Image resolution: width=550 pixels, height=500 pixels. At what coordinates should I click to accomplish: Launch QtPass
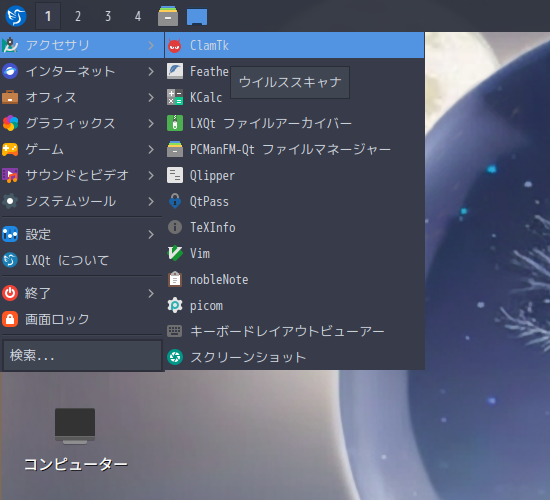pos(294,201)
